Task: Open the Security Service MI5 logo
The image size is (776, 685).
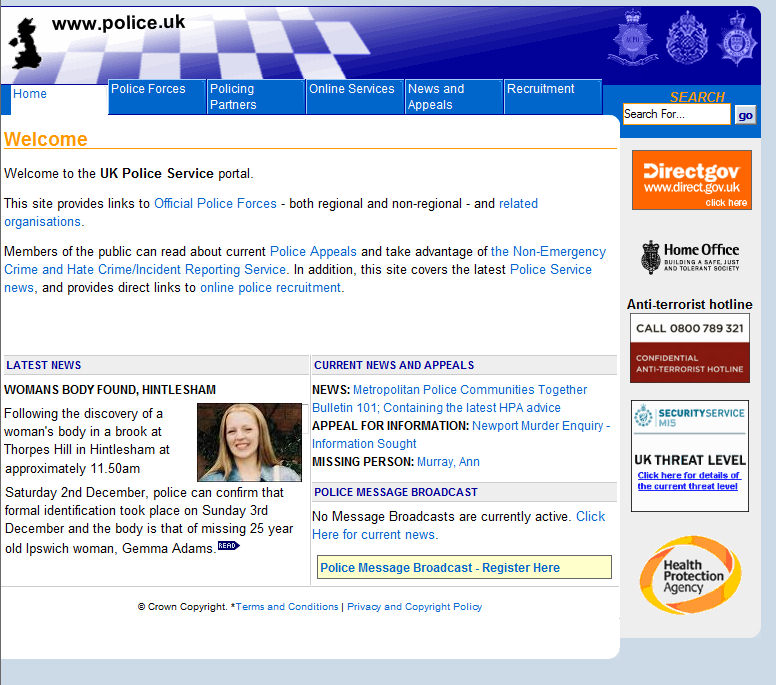Action: 689,417
